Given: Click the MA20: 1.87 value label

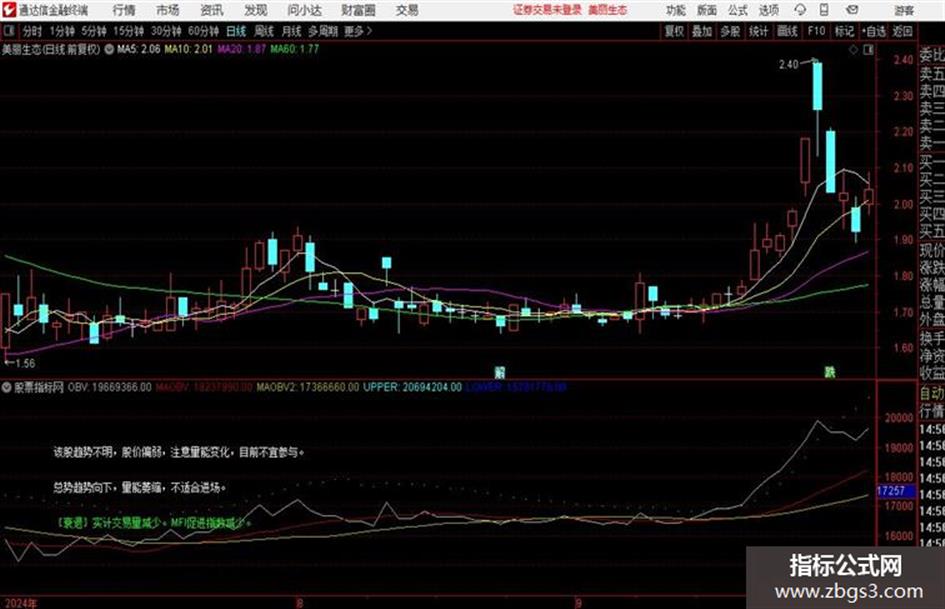Looking at the screenshot, I should (241, 49).
